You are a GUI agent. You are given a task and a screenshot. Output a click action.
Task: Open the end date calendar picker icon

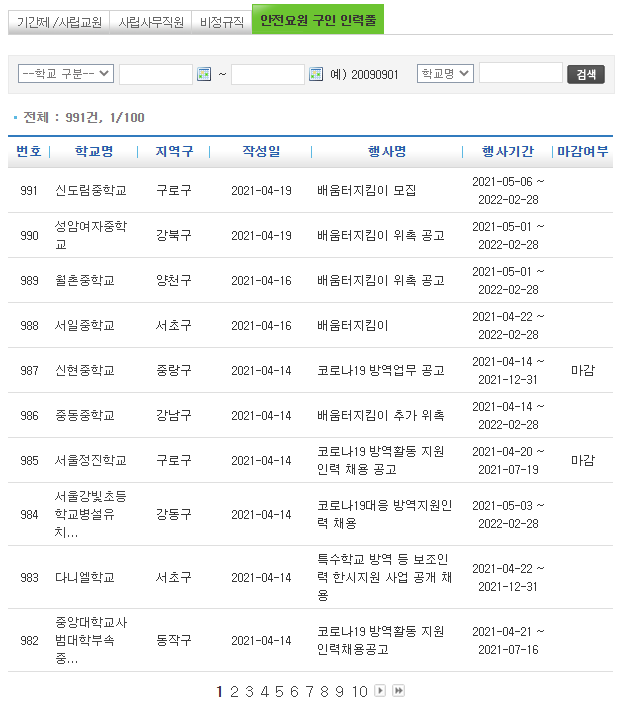[x=316, y=74]
